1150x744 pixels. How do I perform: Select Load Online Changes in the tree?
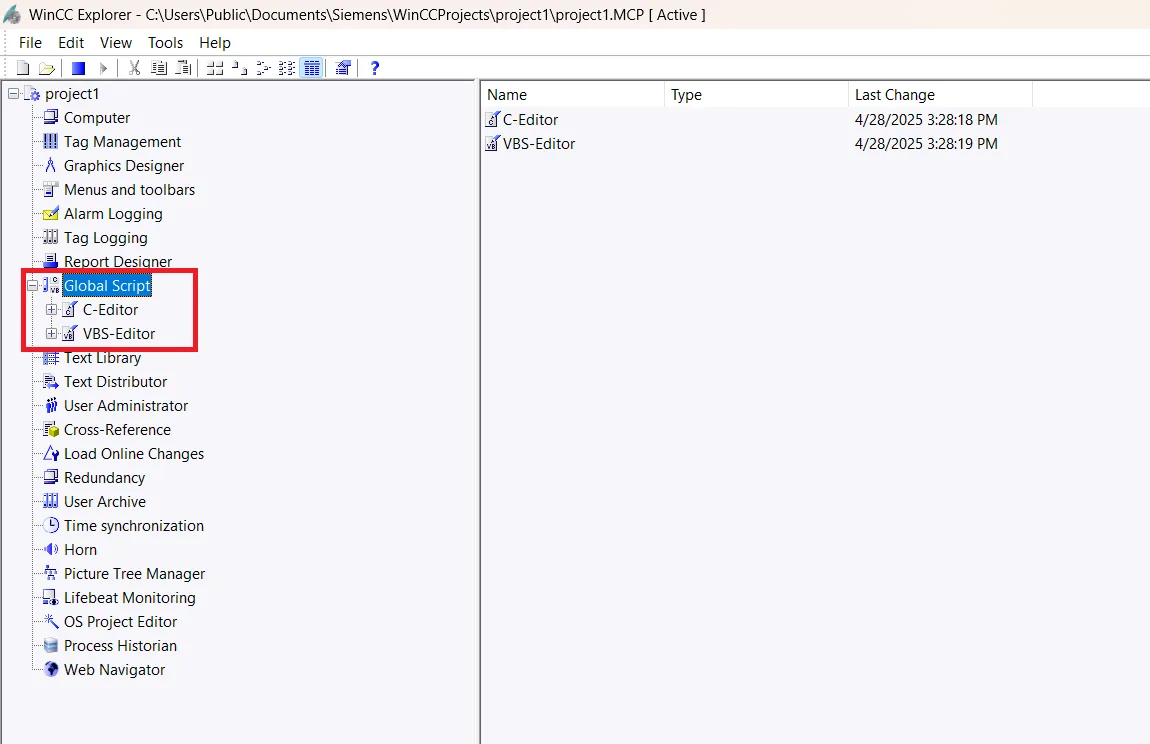(x=133, y=453)
